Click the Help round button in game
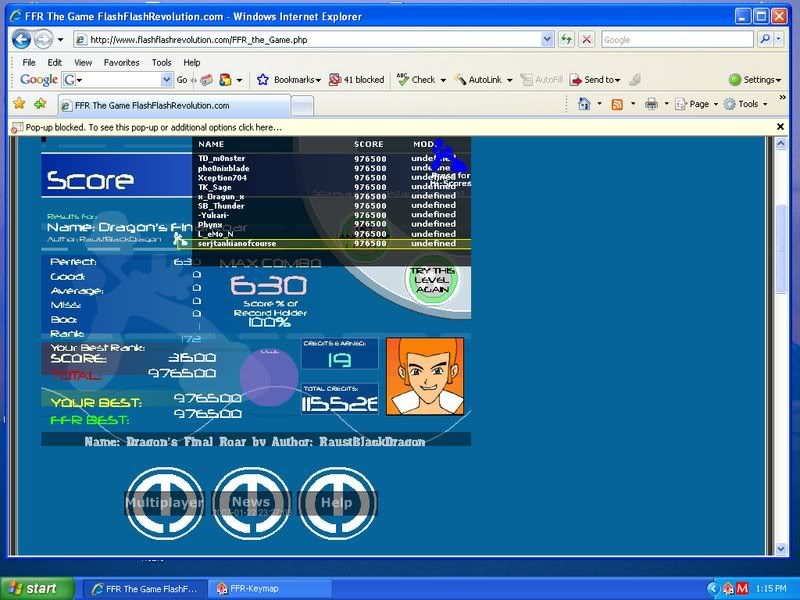The width and height of the screenshot is (800, 600). [337, 503]
